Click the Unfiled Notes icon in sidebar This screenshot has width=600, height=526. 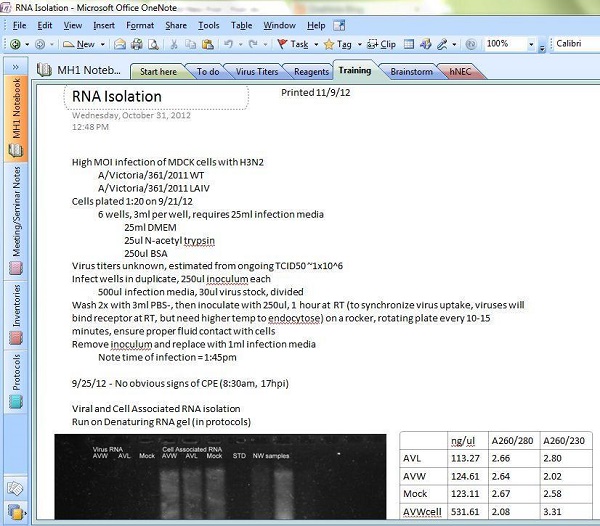15,488
